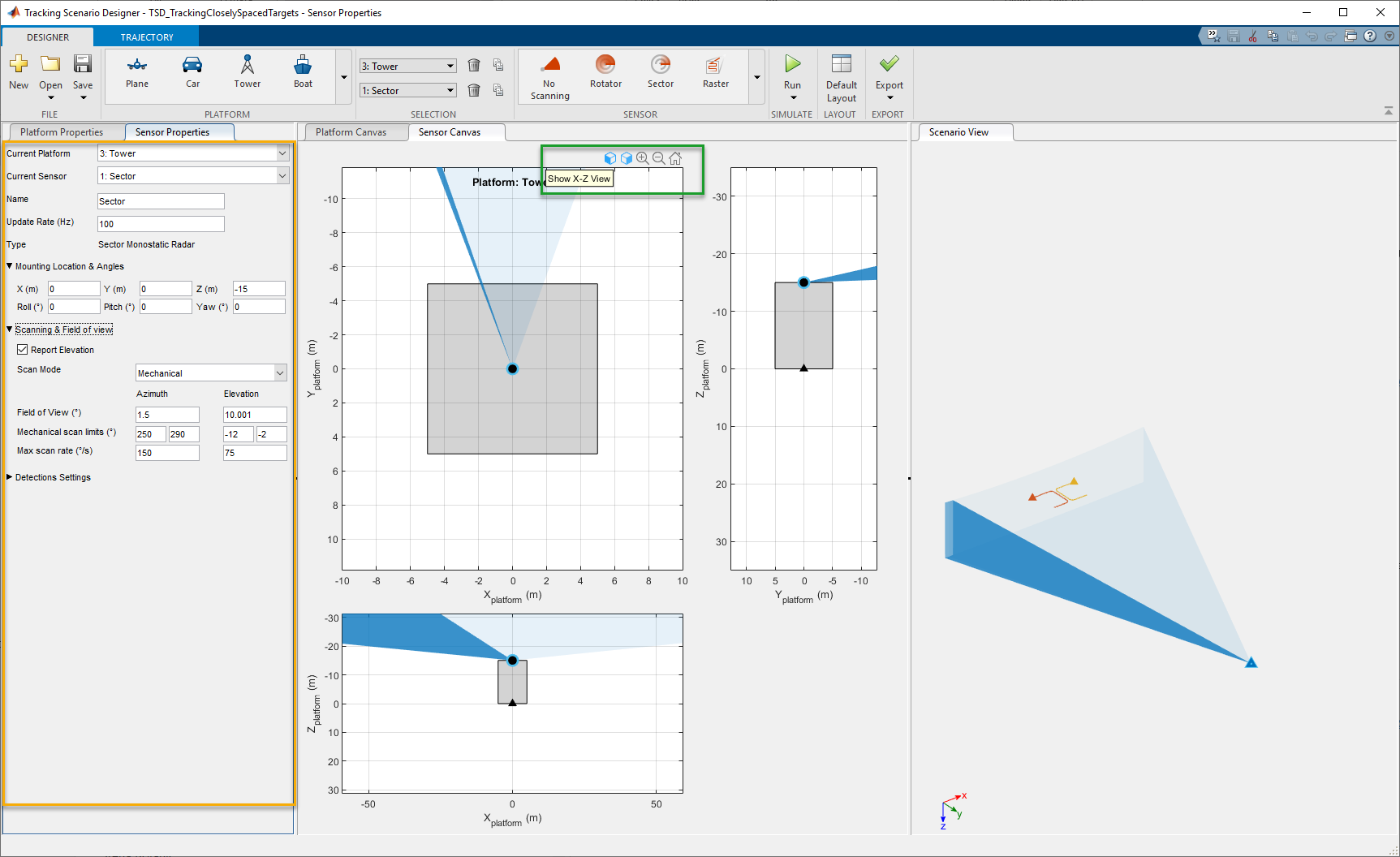The width and height of the screenshot is (1400, 857).
Task: Click the zoom in icon above the canvas
Action: pyautogui.click(x=643, y=158)
